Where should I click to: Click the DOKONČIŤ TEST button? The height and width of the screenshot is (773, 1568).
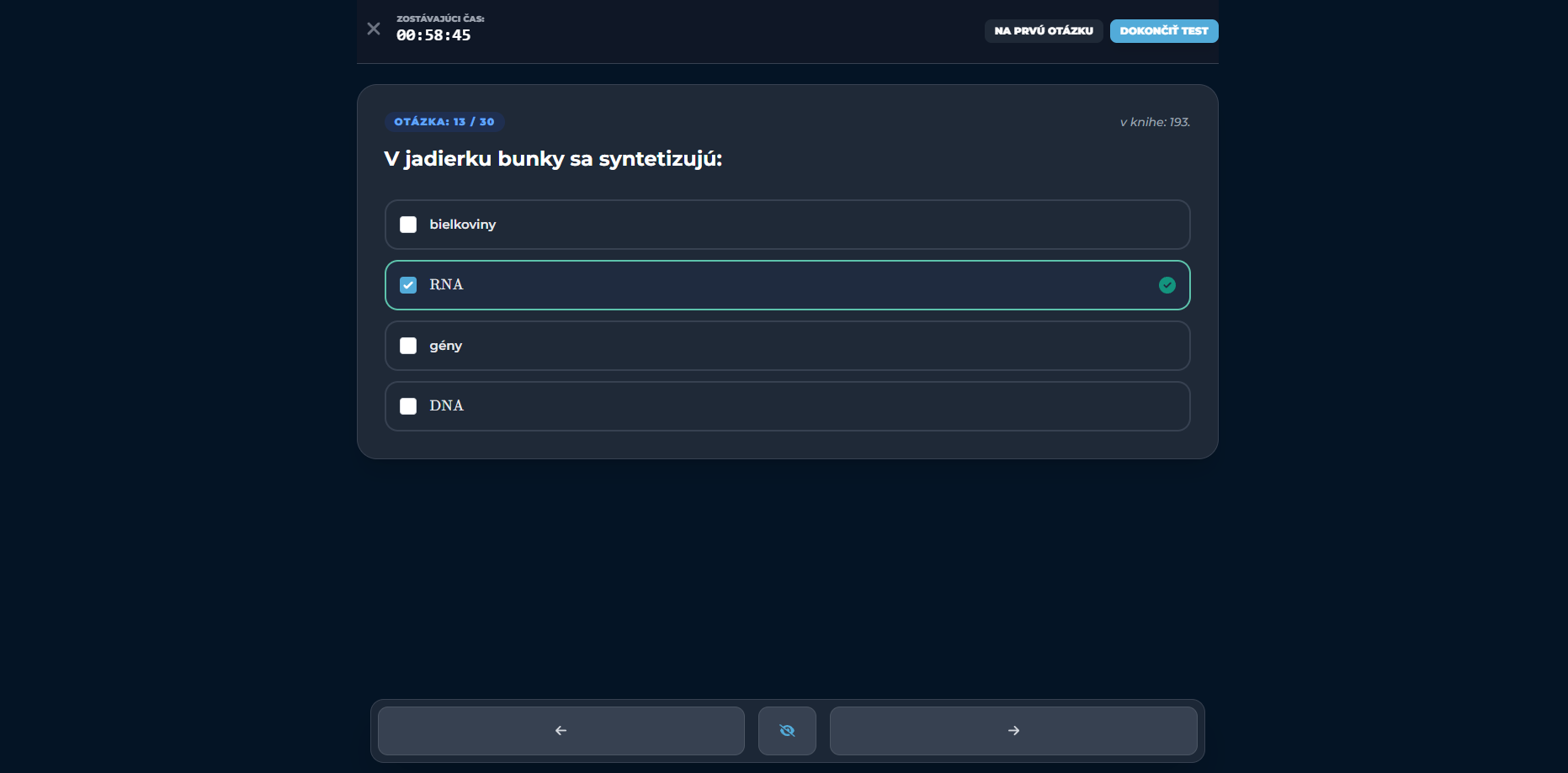[1163, 31]
